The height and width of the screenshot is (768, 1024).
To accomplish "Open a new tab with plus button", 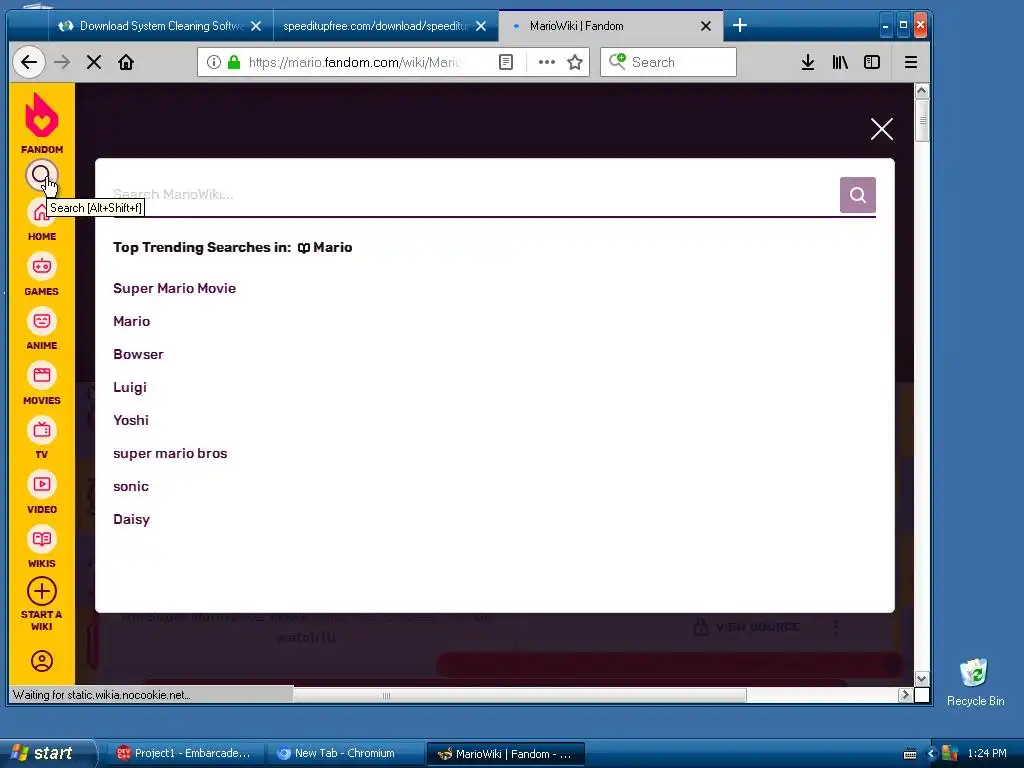I will tap(740, 25).
